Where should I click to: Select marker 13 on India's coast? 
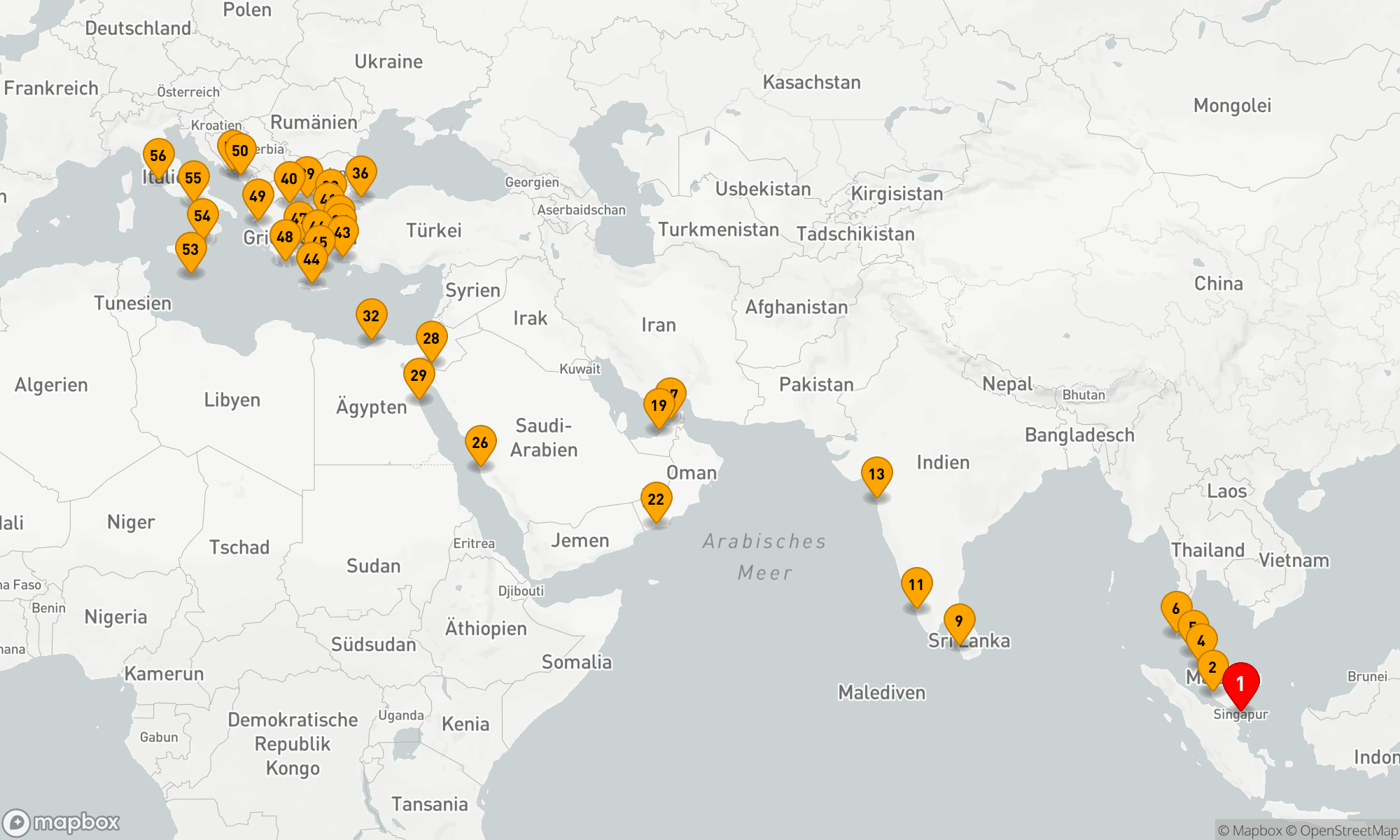point(876,475)
